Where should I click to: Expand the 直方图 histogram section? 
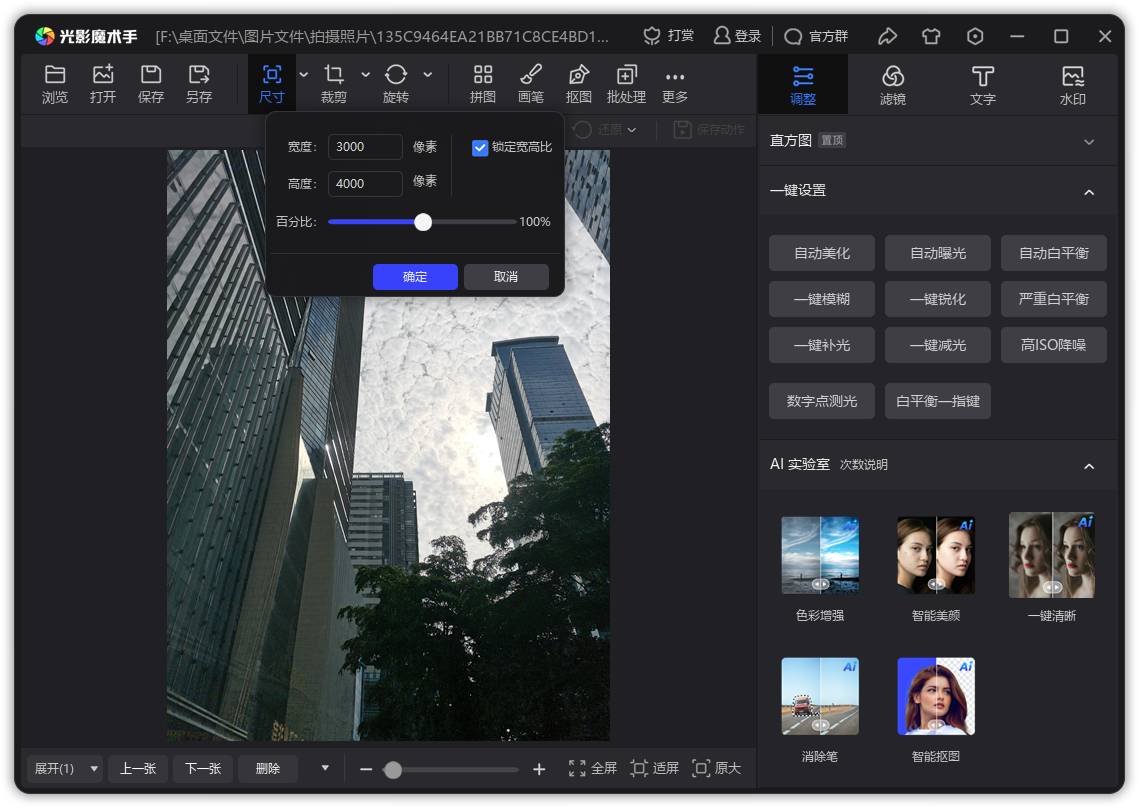(x=1089, y=141)
